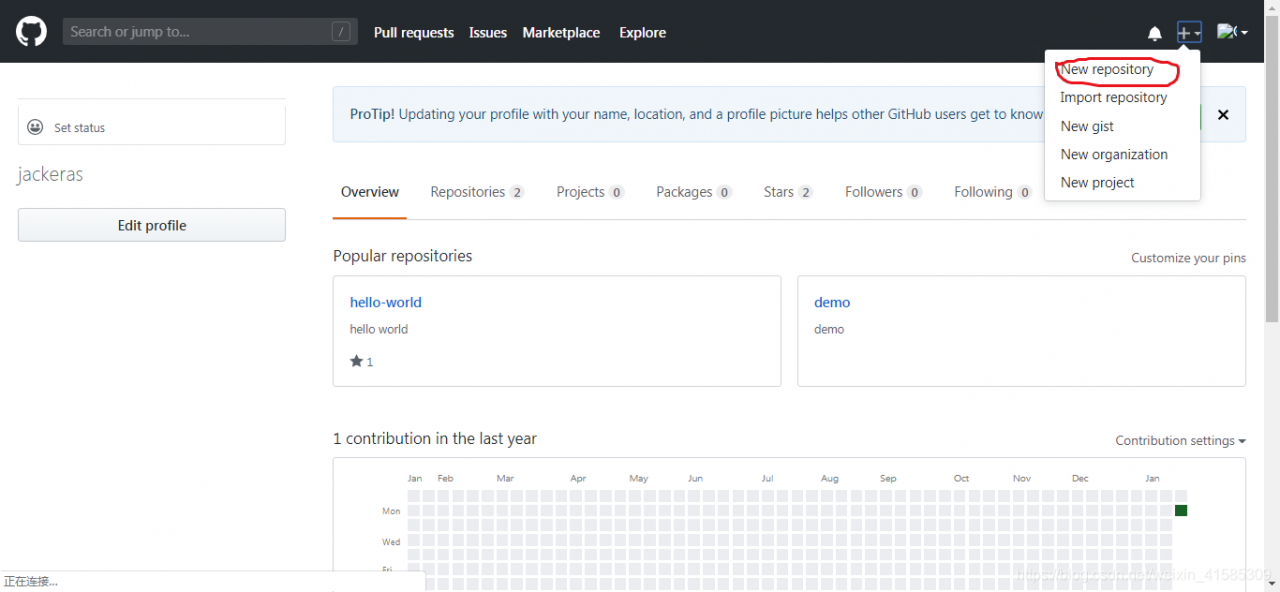
Task: Switch to the Repositories tab
Action: click(x=477, y=192)
